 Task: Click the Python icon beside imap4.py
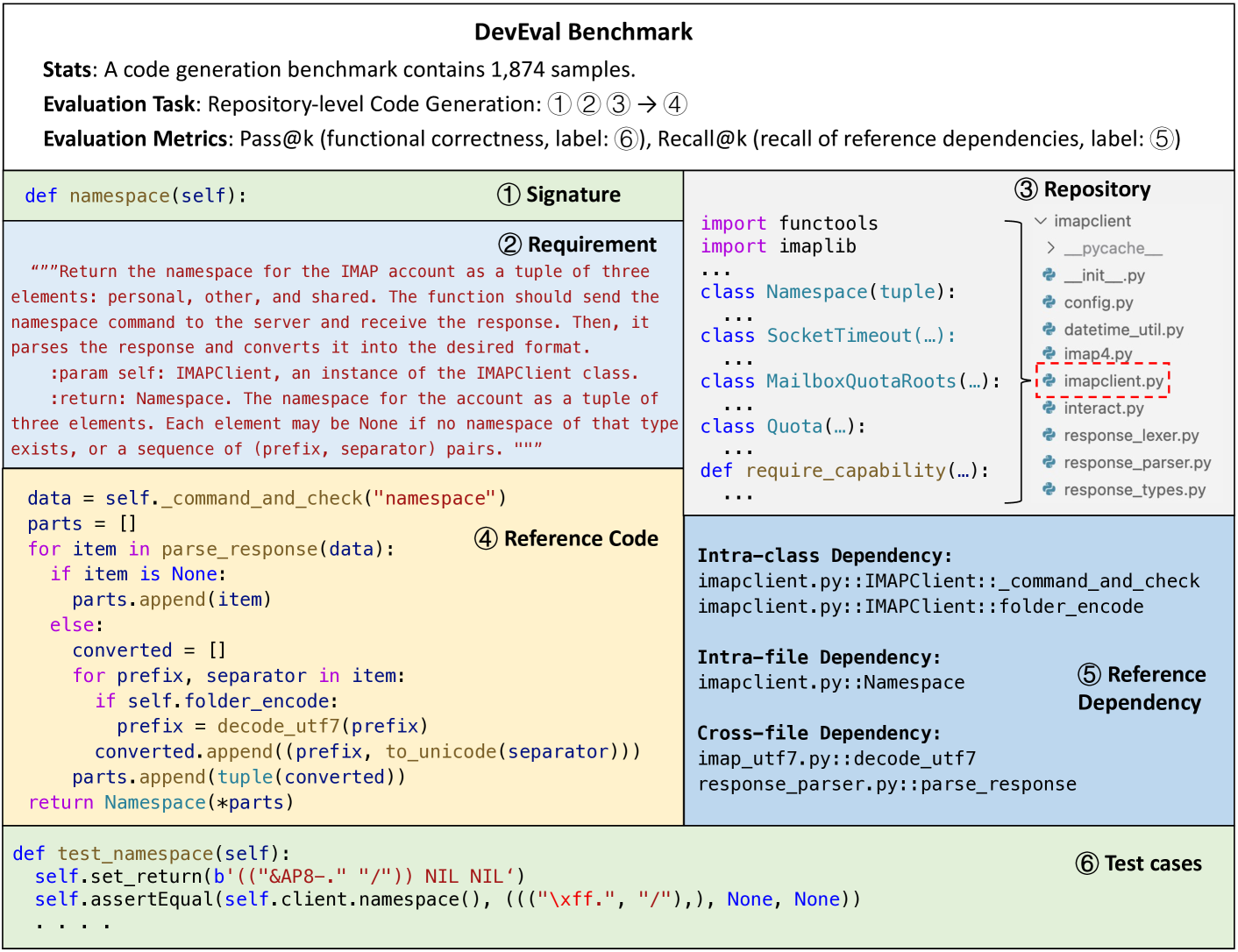click(1049, 353)
